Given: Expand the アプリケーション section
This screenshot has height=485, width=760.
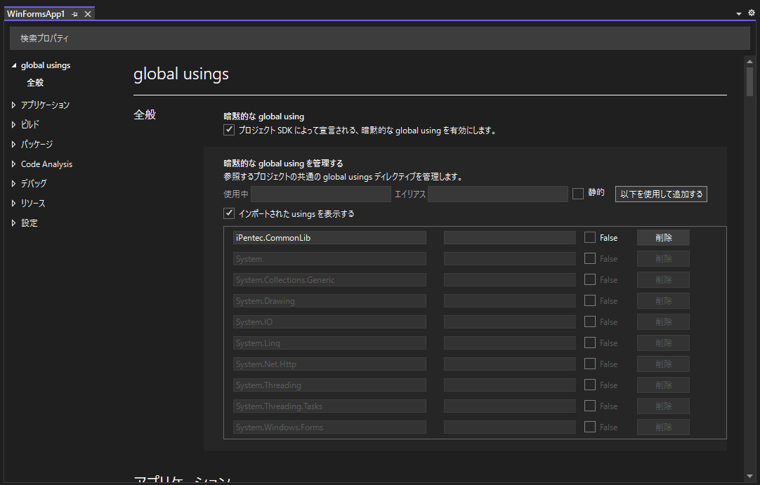Looking at the screenshot, I should 14,105.
